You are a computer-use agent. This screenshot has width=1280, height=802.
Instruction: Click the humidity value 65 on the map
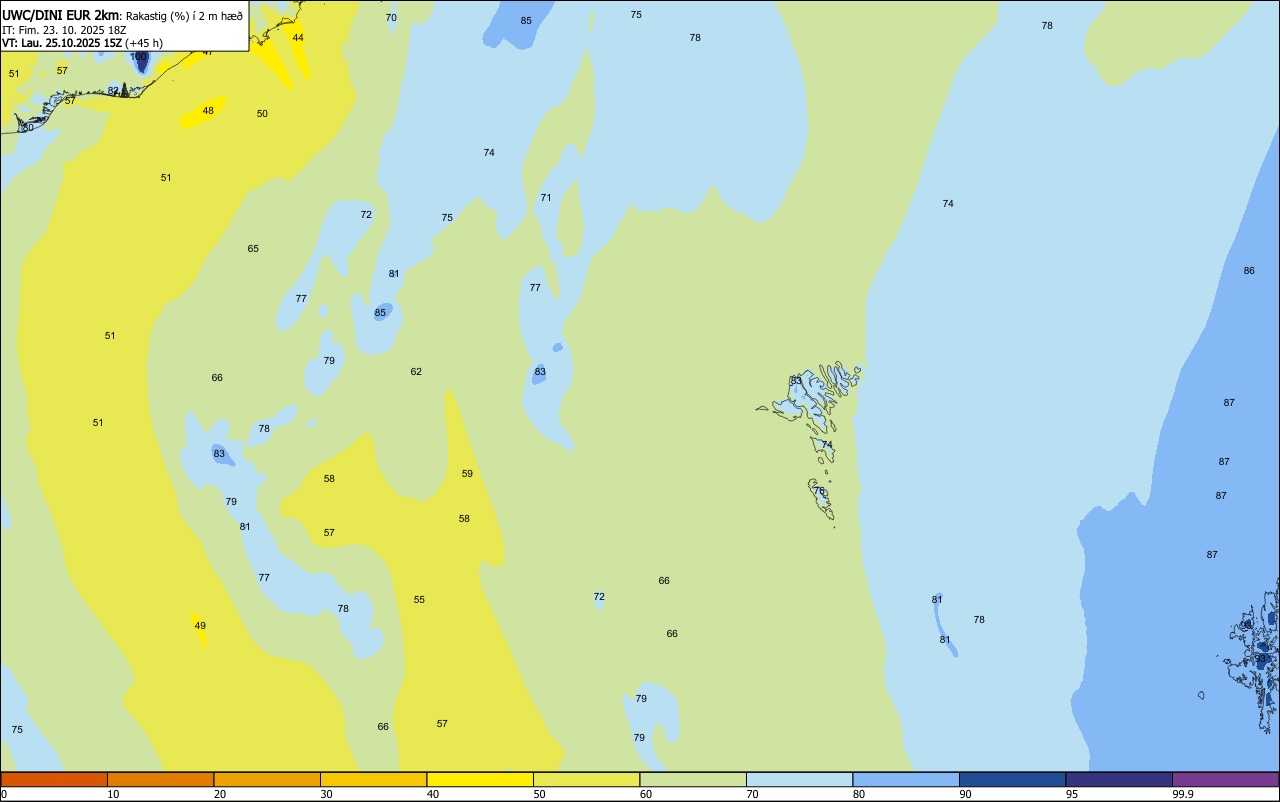pyautogui.click(x=253, y=249)
